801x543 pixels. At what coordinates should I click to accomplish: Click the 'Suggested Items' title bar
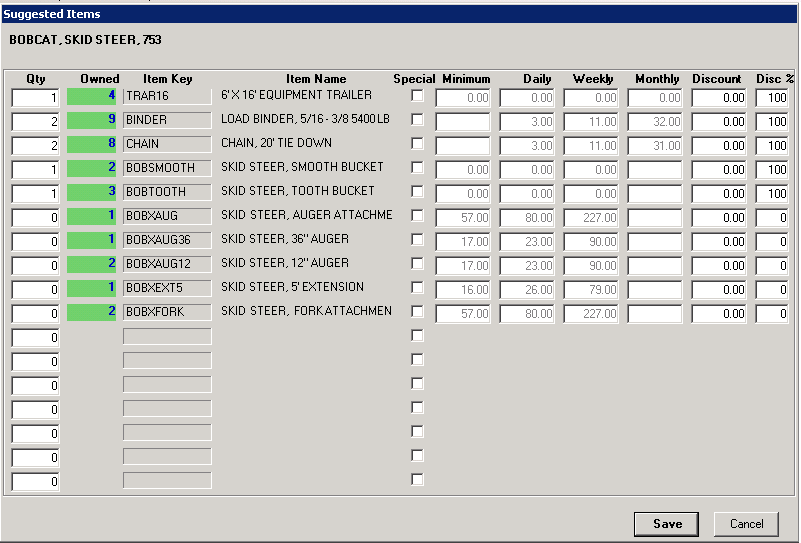399,14
